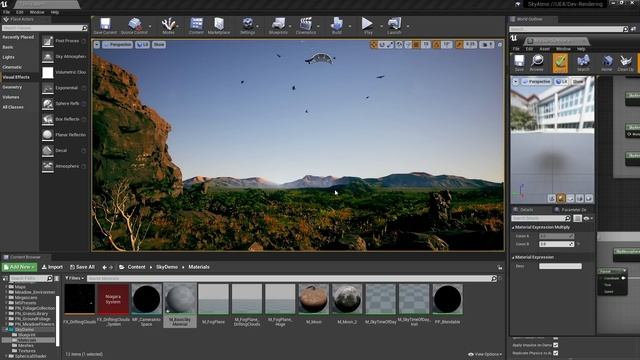Open the Settings toolbar icon

point(247,26)
